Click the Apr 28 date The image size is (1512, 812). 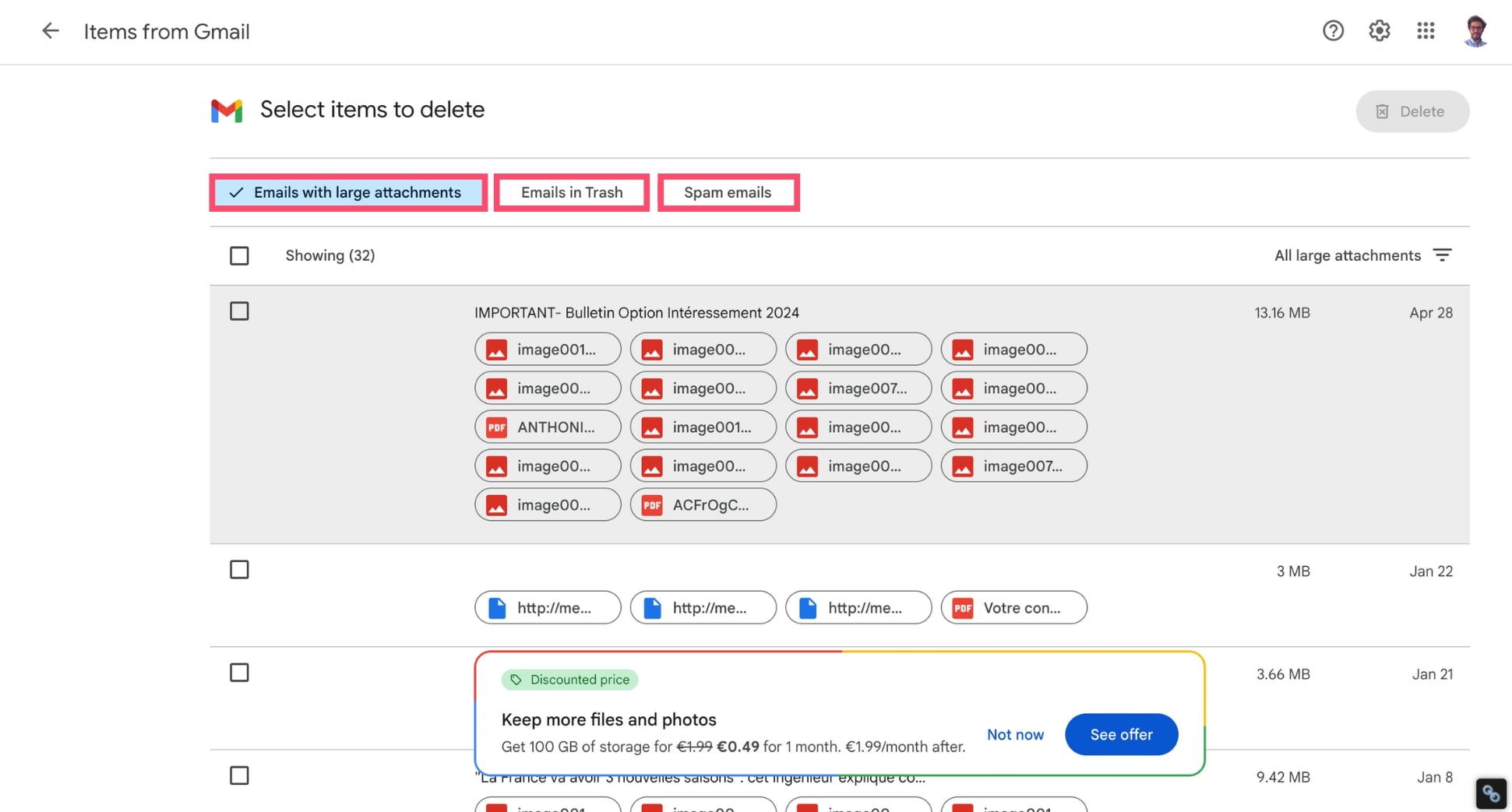[1431, 312]
